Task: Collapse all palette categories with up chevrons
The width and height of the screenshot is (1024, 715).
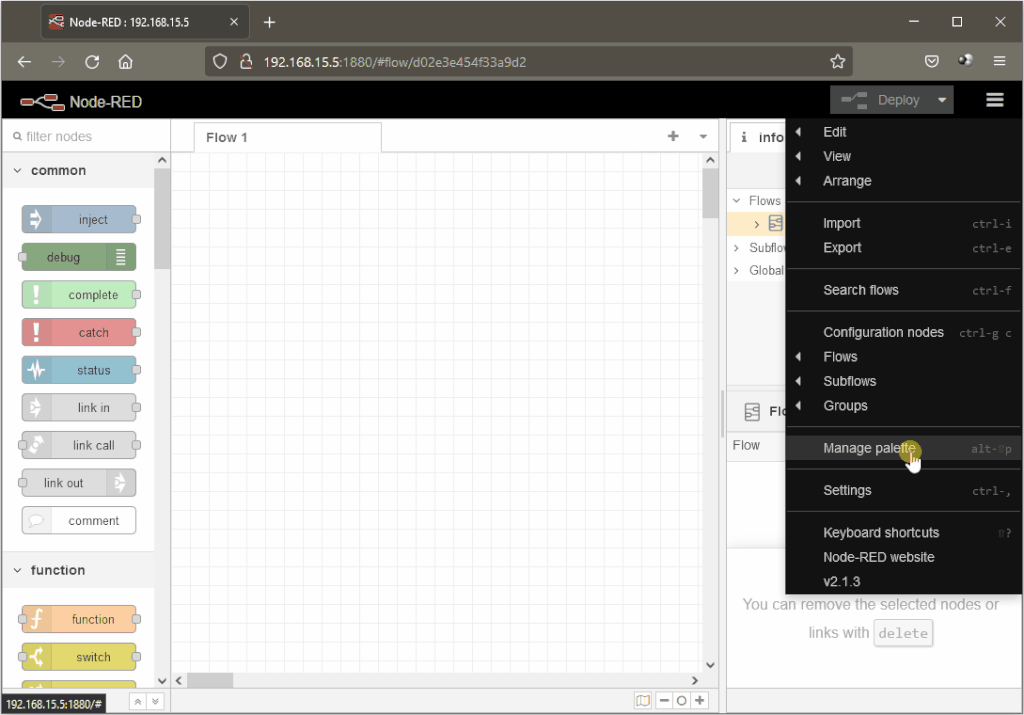Action: coord(137,702)
